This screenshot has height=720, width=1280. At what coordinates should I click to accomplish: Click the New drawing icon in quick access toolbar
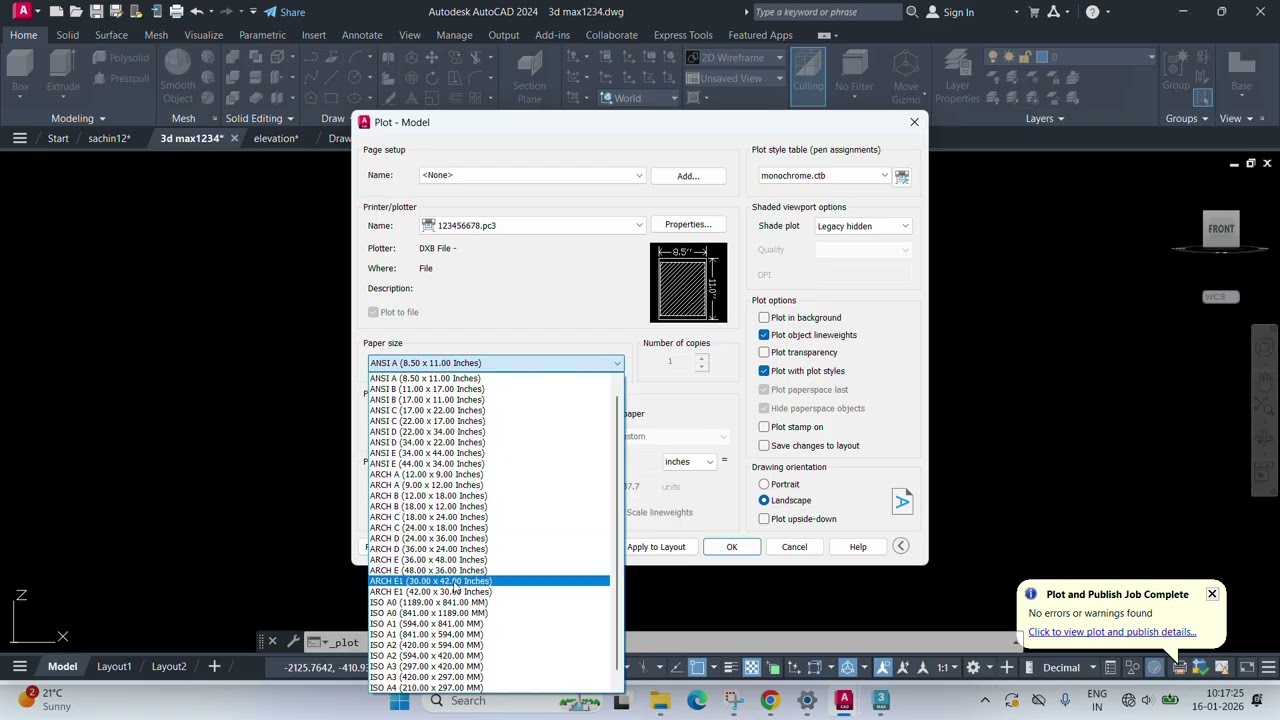click(56, 12)
